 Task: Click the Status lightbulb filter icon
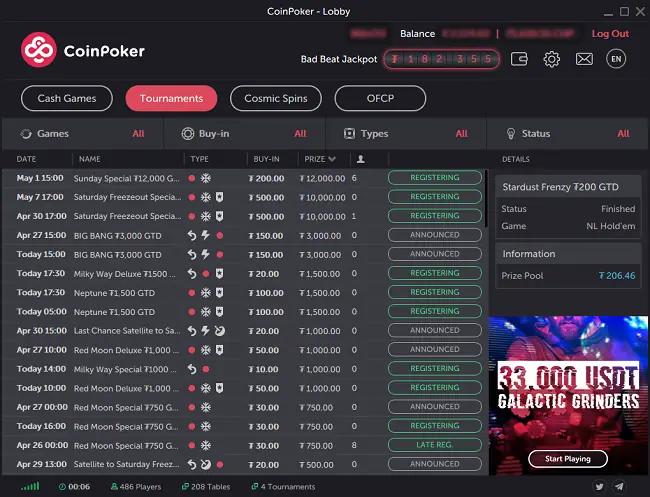coord(511,133)
